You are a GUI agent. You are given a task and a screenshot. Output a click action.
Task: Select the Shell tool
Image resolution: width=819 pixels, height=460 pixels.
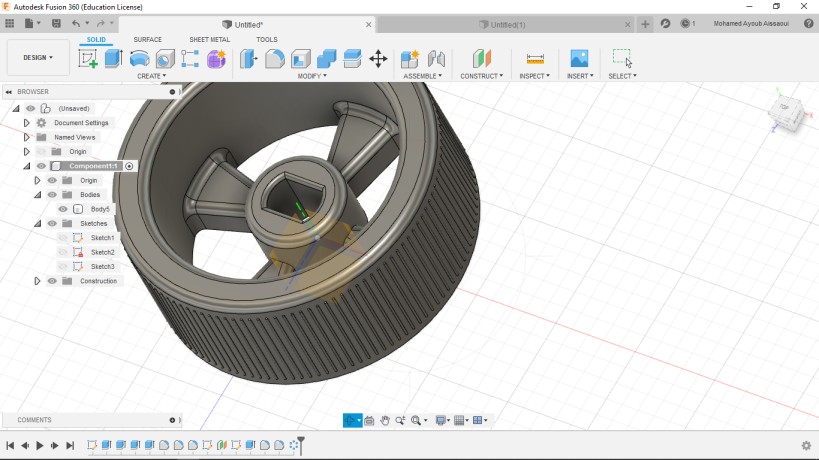tap(301, 58)
